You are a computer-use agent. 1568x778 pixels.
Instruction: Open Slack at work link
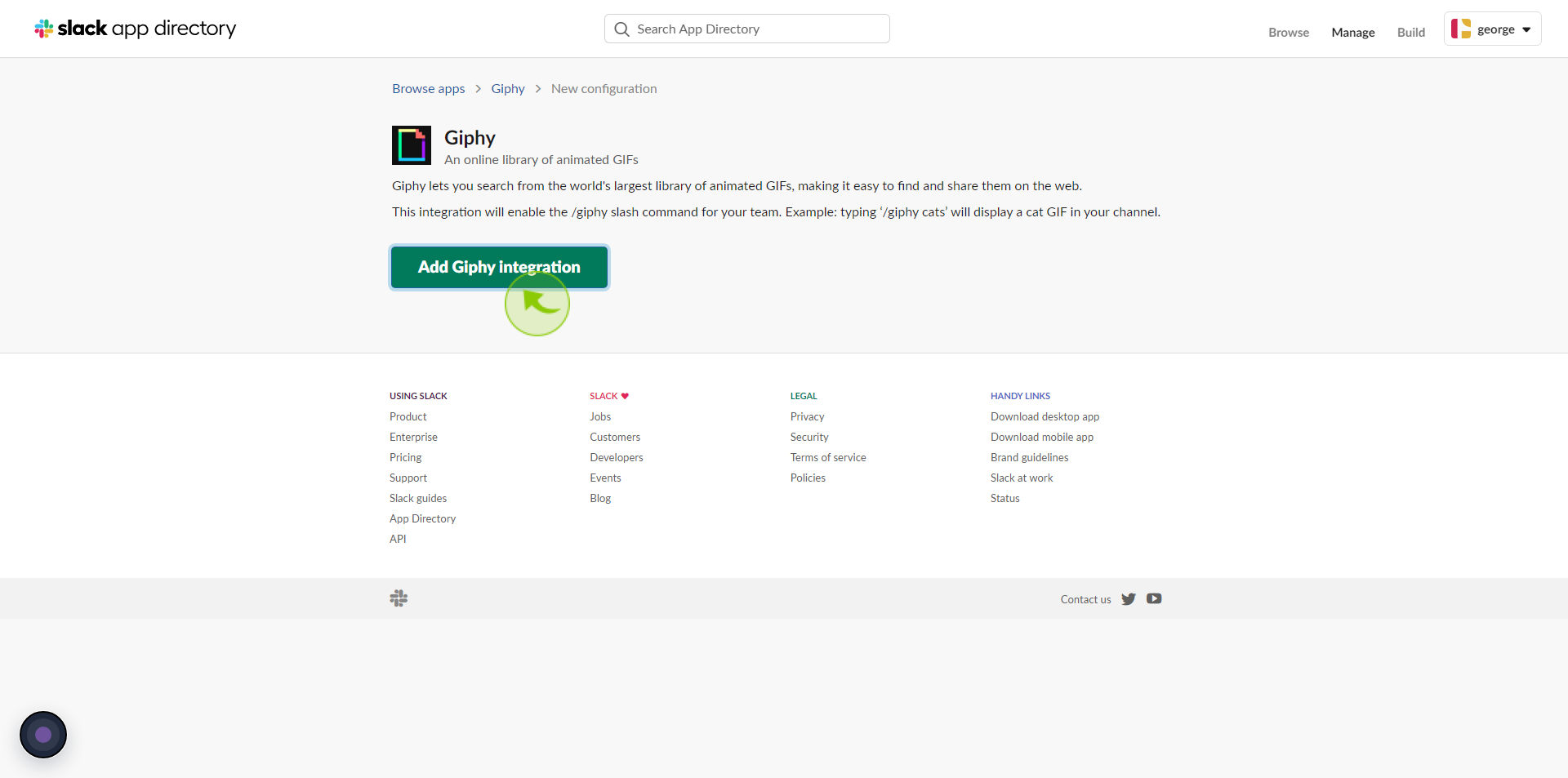click(1022, 478)
